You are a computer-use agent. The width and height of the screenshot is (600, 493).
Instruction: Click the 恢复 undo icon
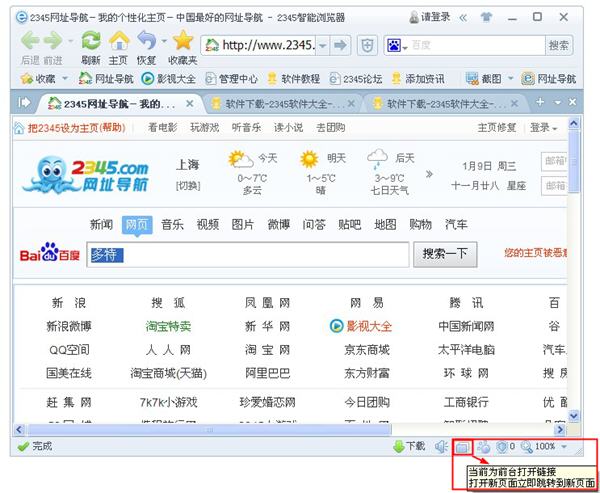(147, 41)
